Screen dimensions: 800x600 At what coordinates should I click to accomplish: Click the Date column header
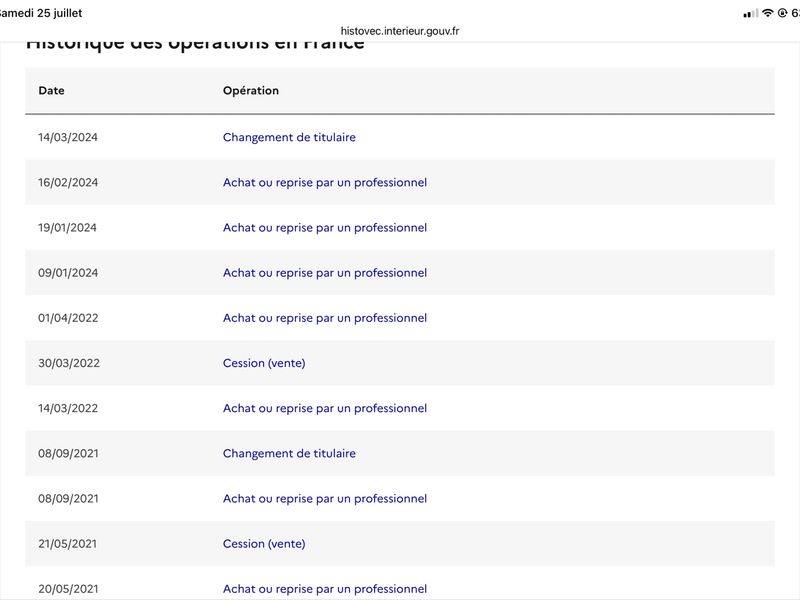[x=52, y=91]
